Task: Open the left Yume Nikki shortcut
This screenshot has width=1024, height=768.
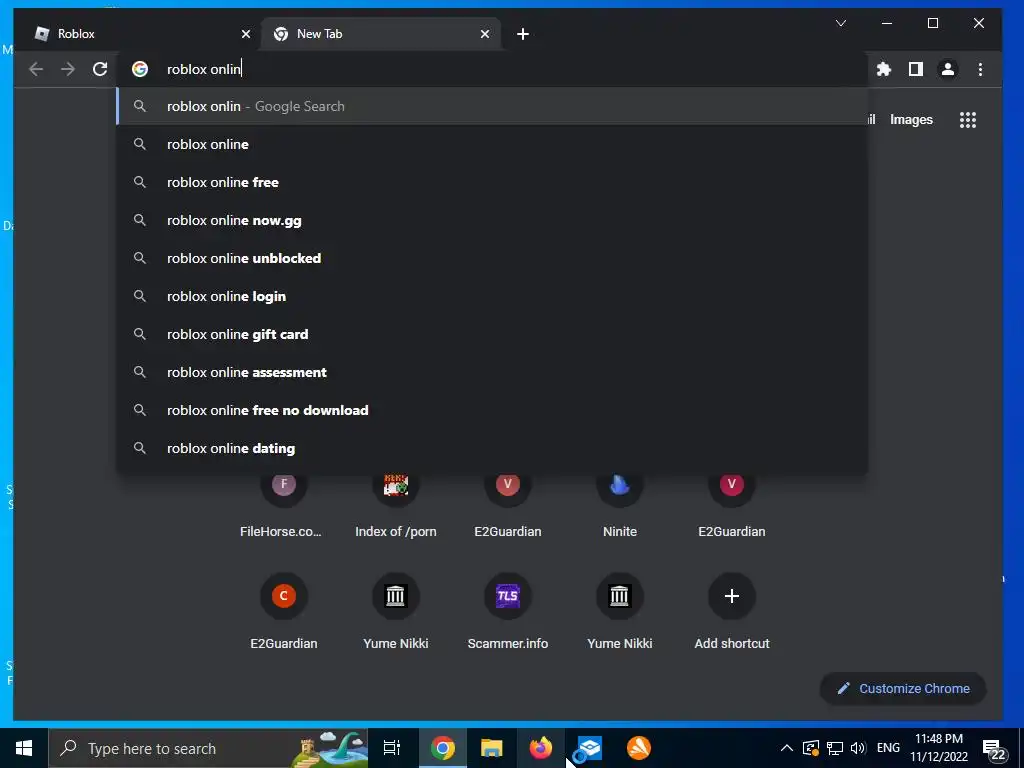Action: coord(396,596)
